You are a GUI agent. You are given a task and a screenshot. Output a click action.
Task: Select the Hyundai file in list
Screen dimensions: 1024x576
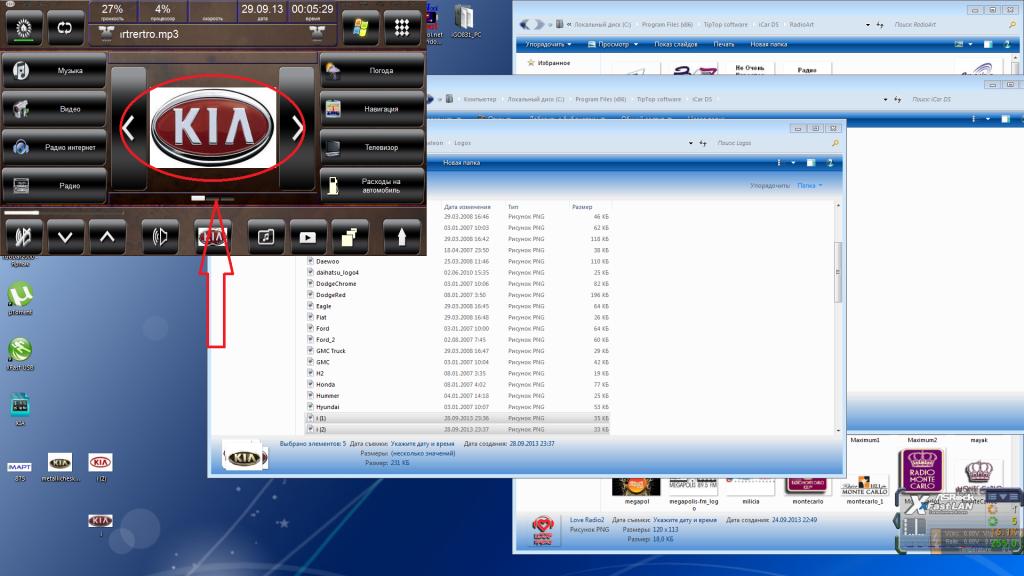coord(328,407)
